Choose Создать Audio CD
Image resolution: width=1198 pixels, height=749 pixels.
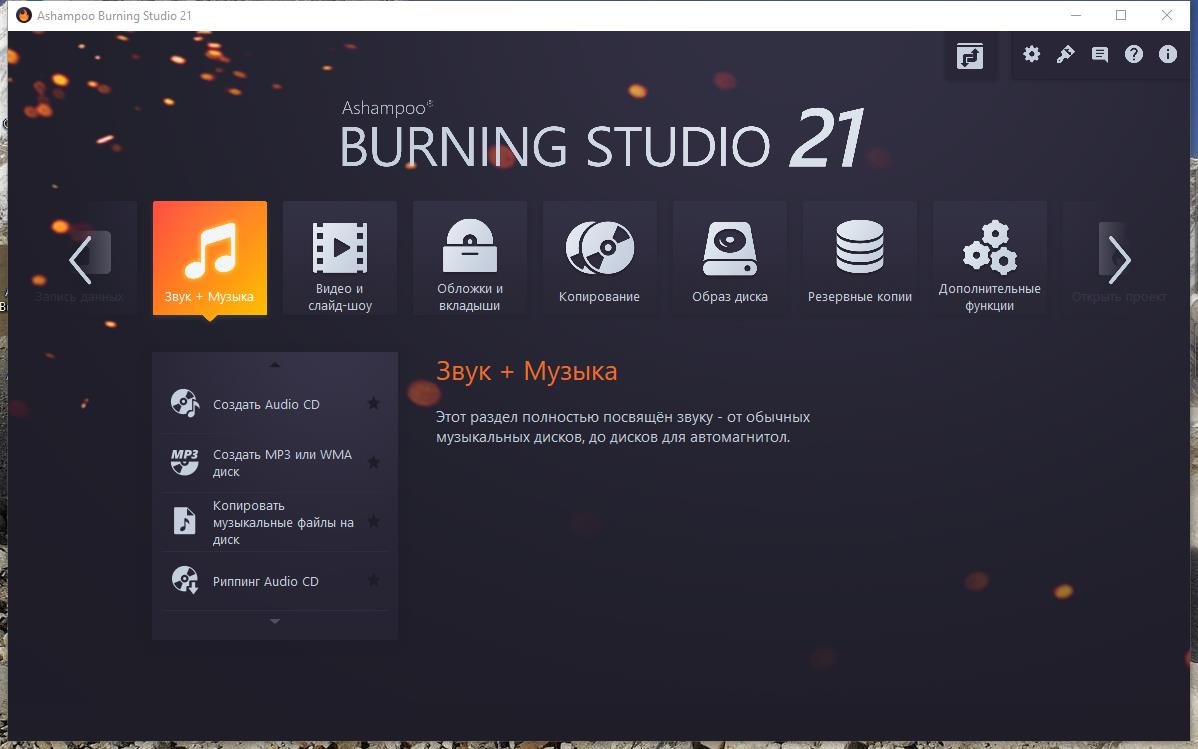[x=266, y=404]
